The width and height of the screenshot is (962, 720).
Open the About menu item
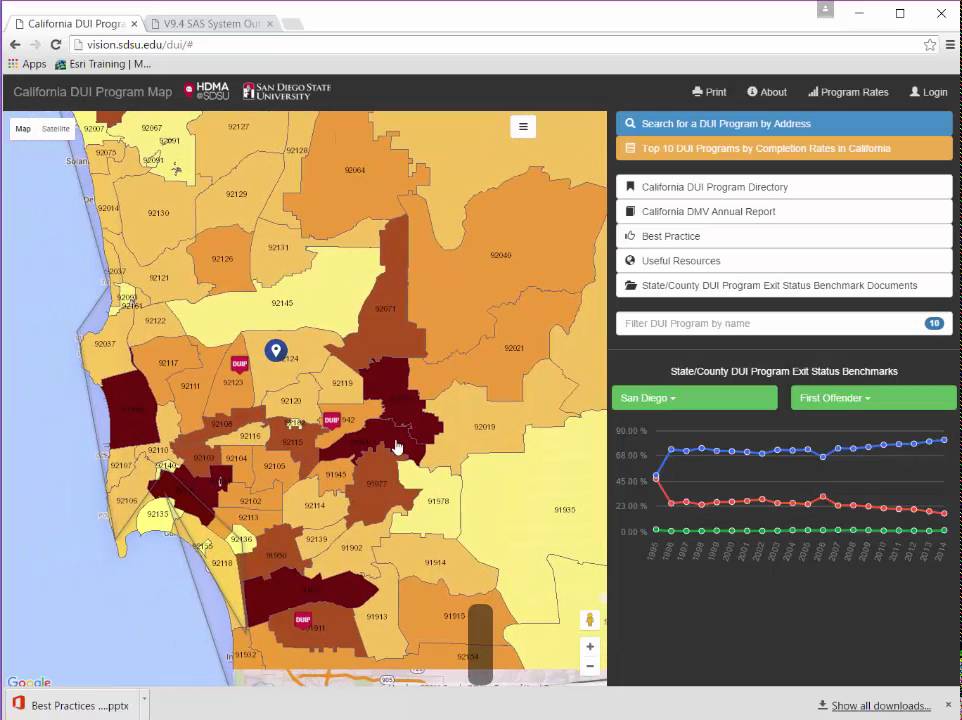(767, 92)
